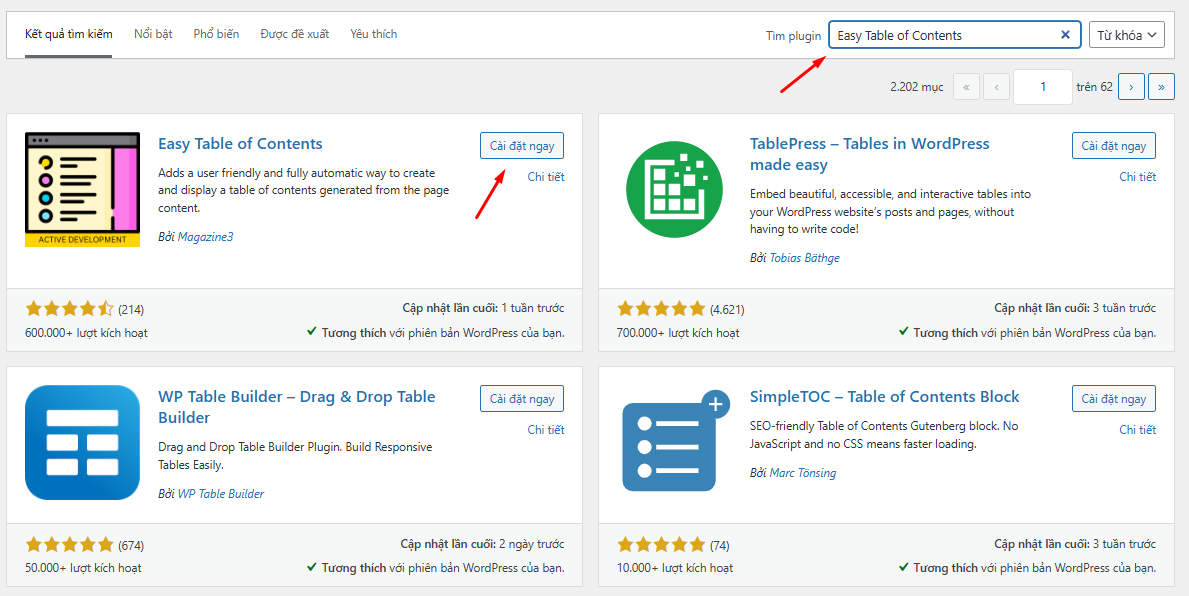Jump to the last results page arrow
Image resolution: width=1189 pixels, height=596 pixels.
1161,87
